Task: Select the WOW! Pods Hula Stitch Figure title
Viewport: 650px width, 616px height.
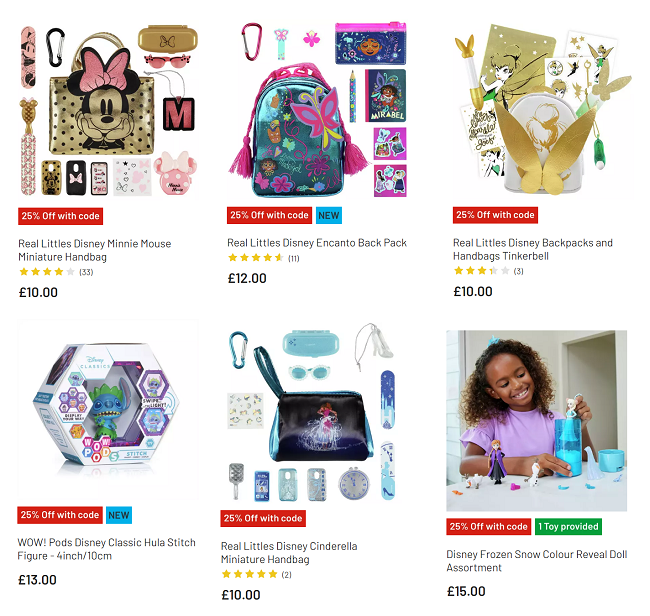Action: [x=106, y=549]
